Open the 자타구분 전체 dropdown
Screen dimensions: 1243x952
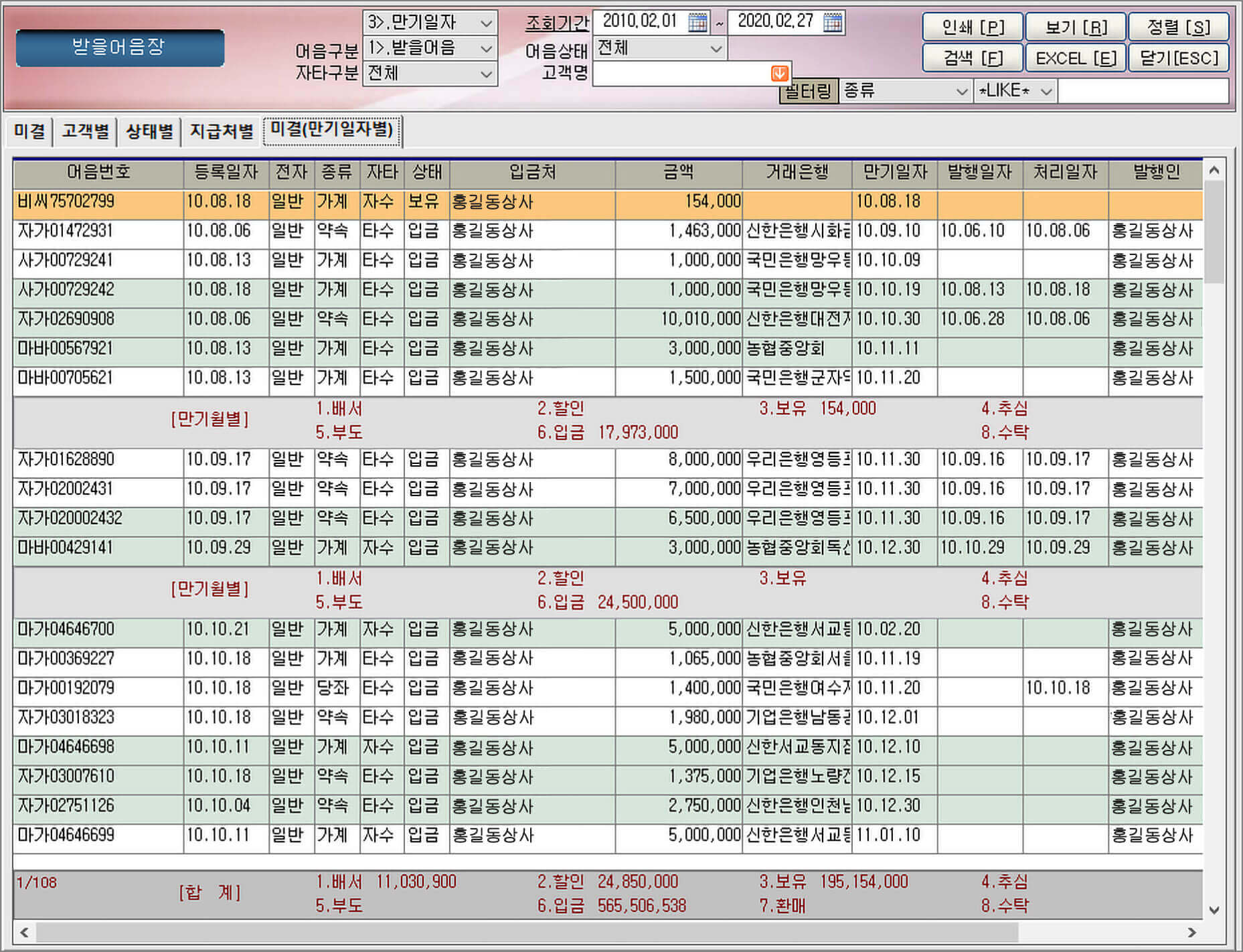tap(487, 74)
